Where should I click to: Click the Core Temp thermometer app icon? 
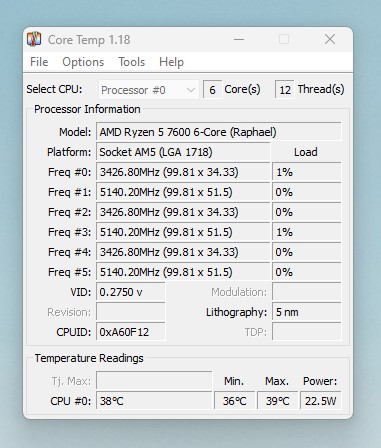pyautogui.click(x=34, y=39)
